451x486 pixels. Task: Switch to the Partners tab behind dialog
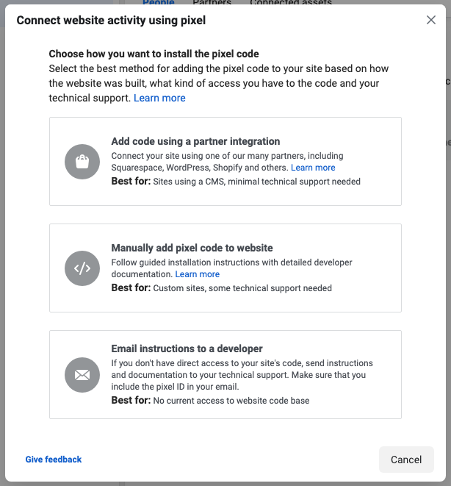point(212,2)
